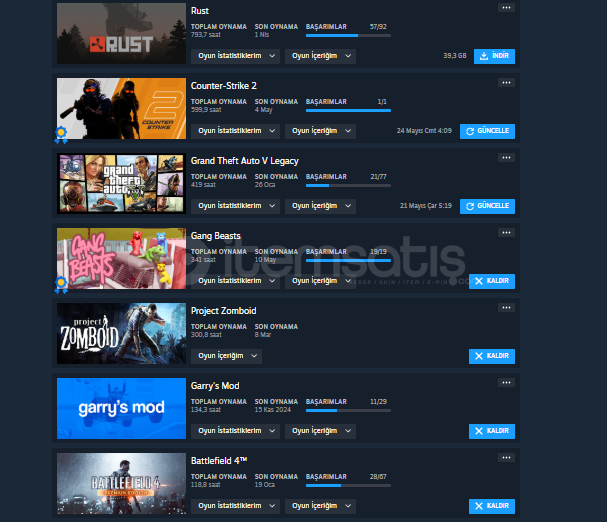Click the perfect-game badge on Gang Beasts
Screen dimensions: 607x522
tap(61, 285)
